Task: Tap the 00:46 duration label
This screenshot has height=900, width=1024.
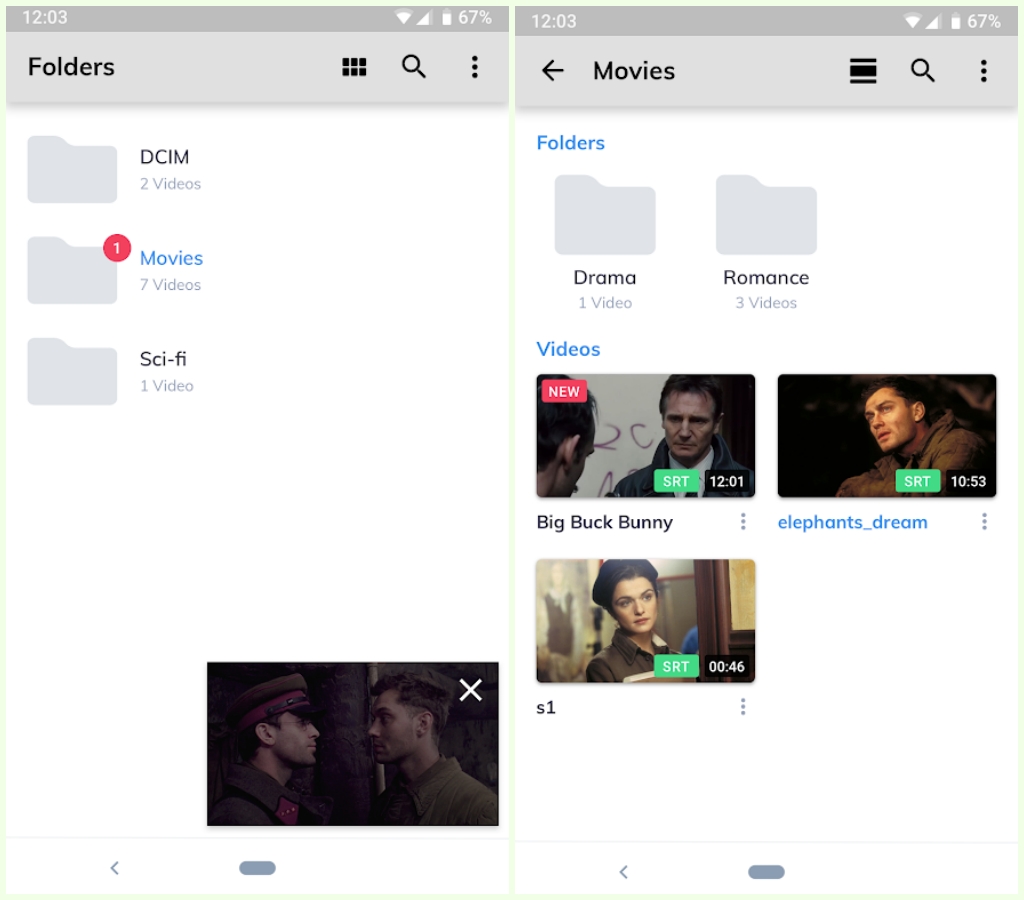Action: coord(726,666)
